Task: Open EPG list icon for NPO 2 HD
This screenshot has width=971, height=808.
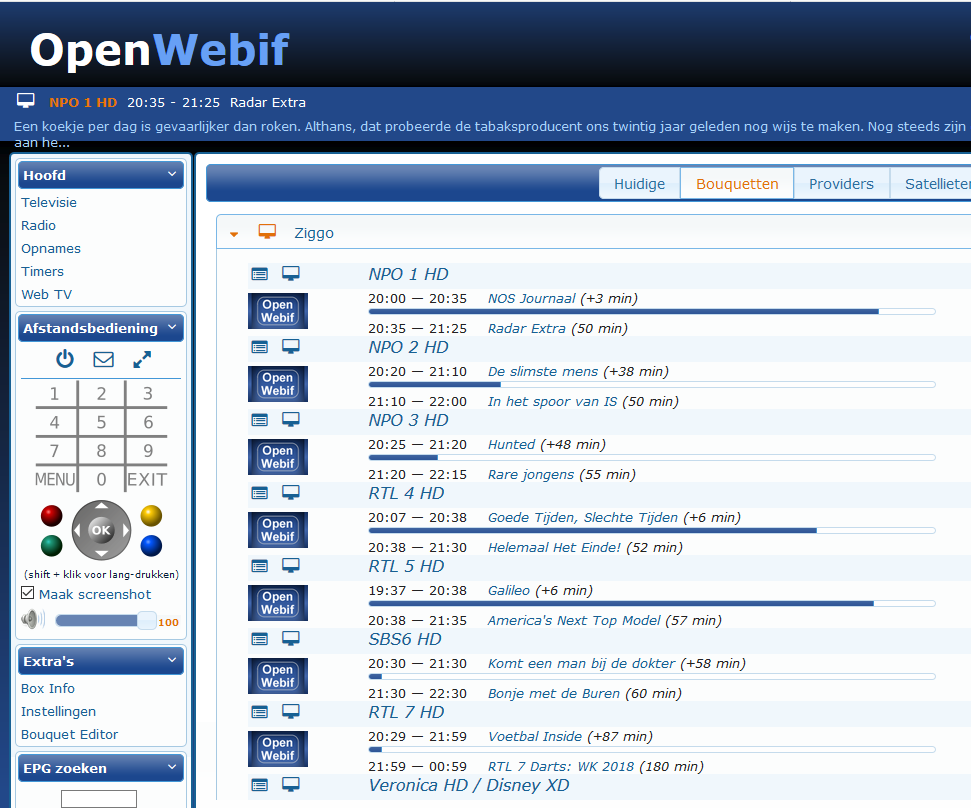Action: coord(259,347)
